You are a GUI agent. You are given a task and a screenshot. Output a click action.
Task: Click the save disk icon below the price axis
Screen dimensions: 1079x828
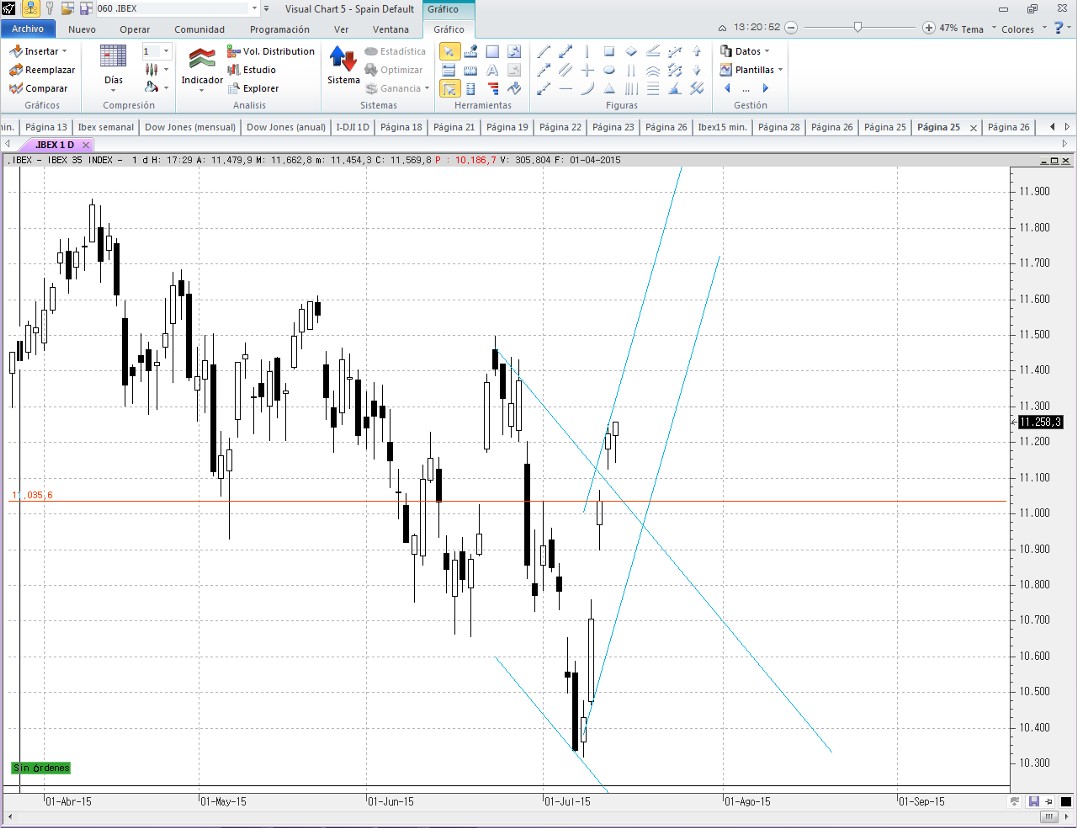[1033, 802]
